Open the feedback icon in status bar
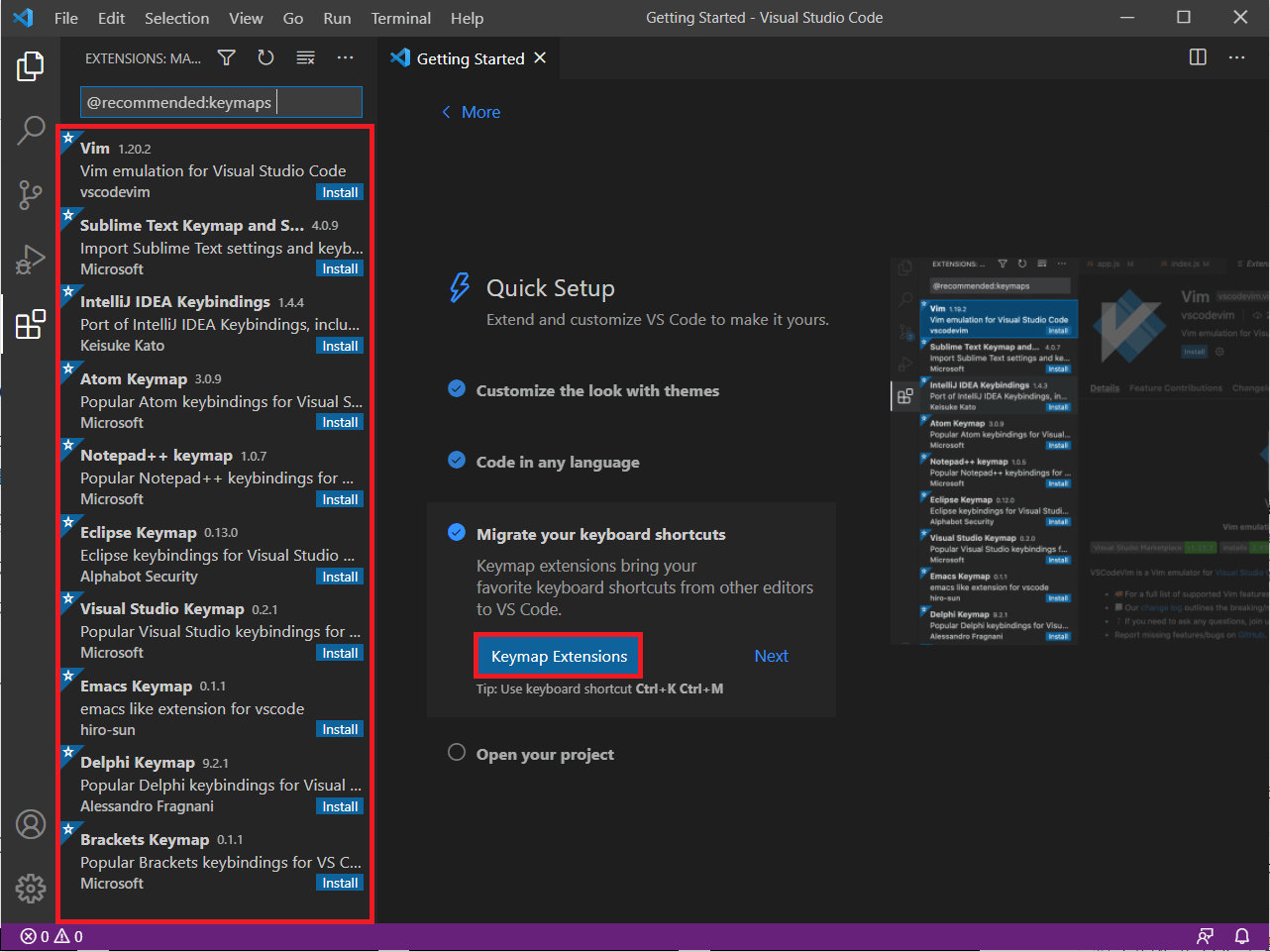 pyautogui.click(x=1206, y=936)
